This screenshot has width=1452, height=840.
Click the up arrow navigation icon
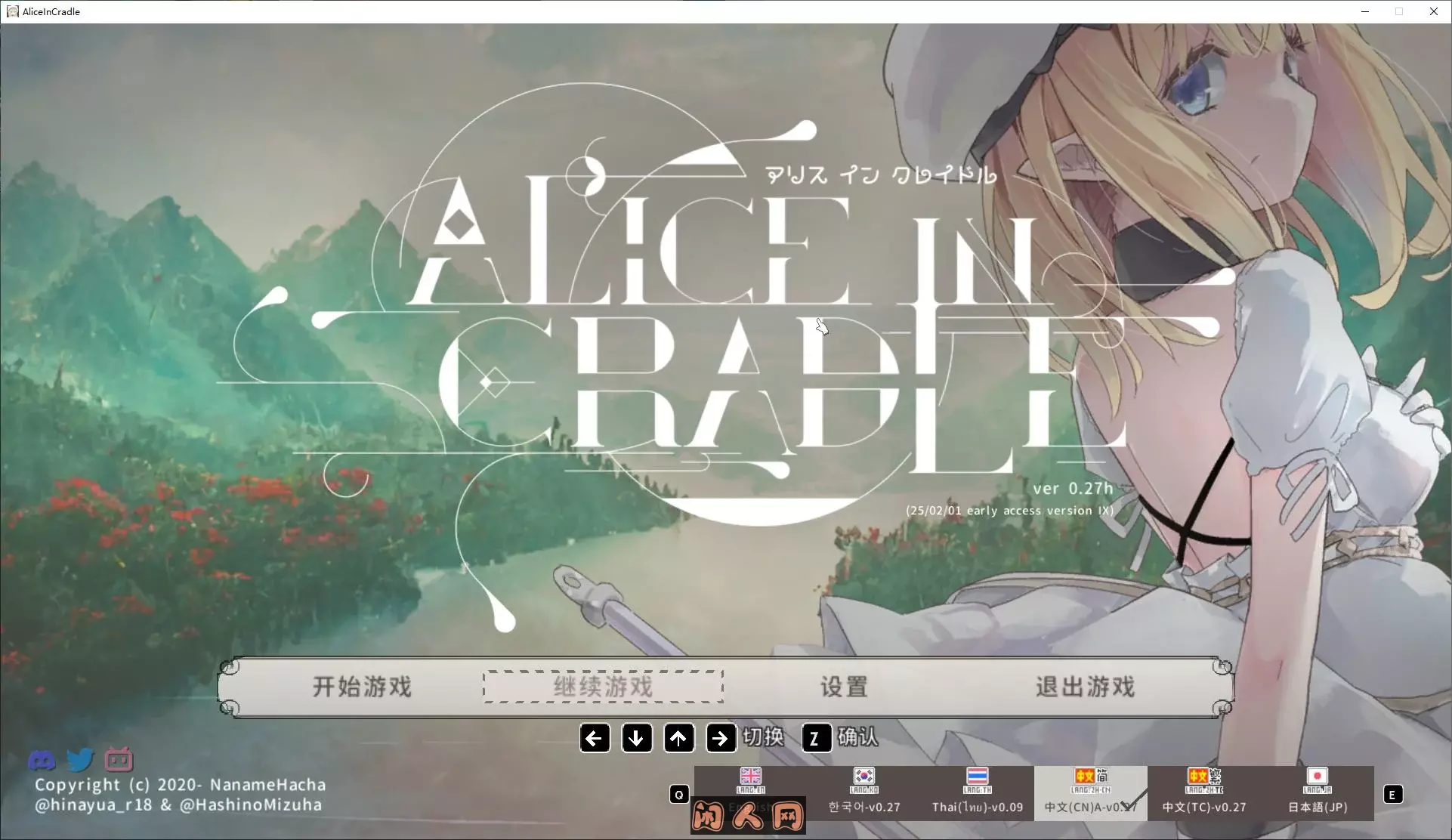tap(678, 738)
